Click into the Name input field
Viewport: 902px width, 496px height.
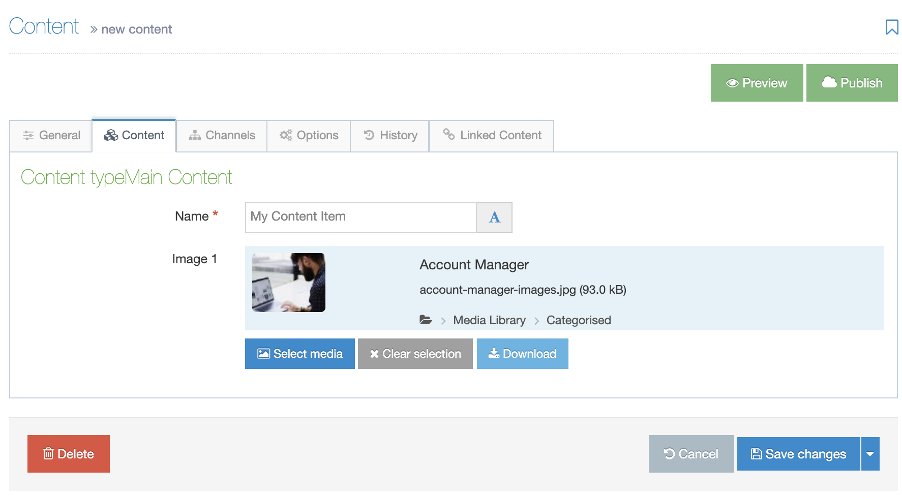click(360, 217)
